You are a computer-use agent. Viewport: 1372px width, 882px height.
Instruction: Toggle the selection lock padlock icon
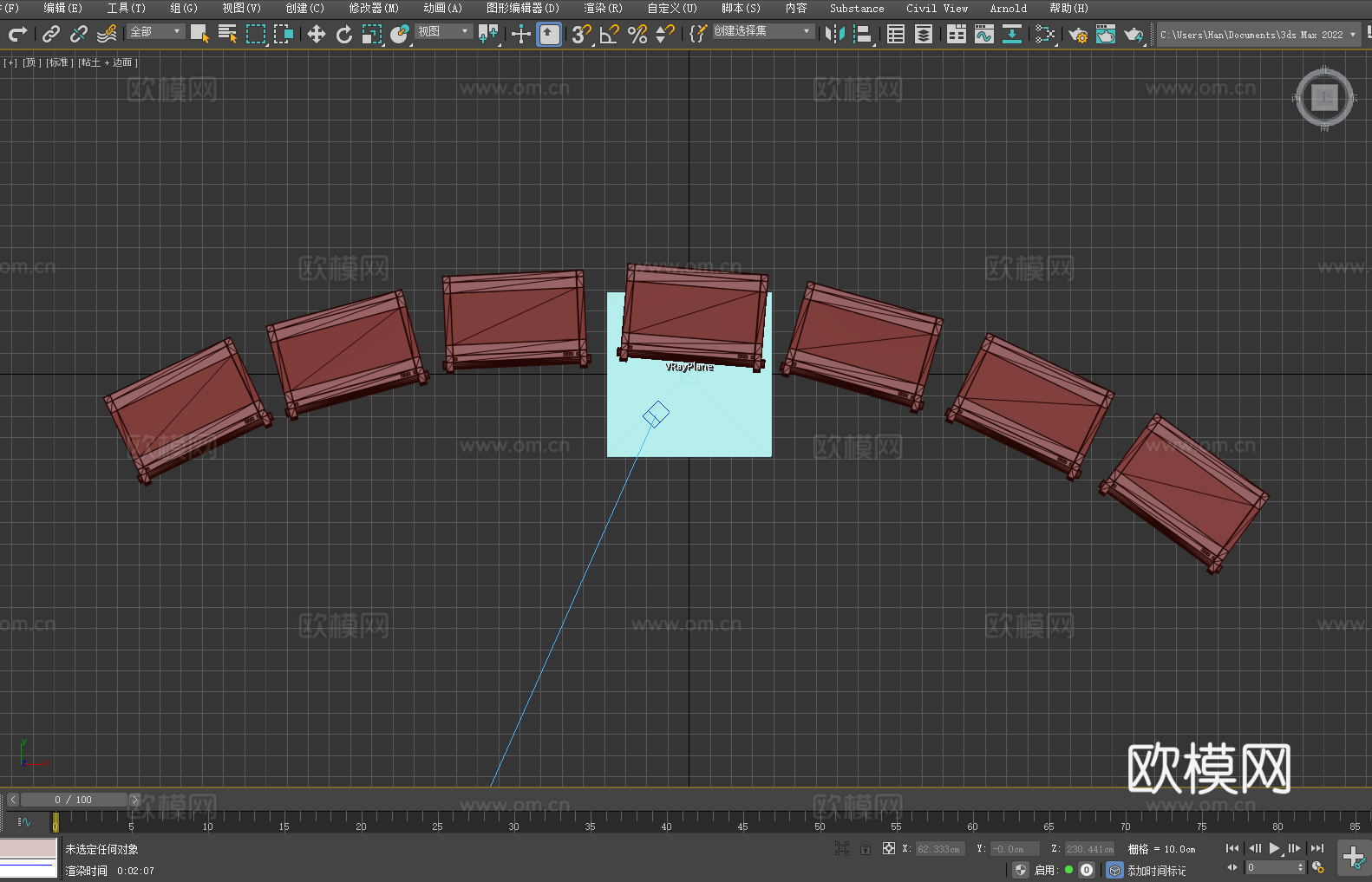coord(866,848)
